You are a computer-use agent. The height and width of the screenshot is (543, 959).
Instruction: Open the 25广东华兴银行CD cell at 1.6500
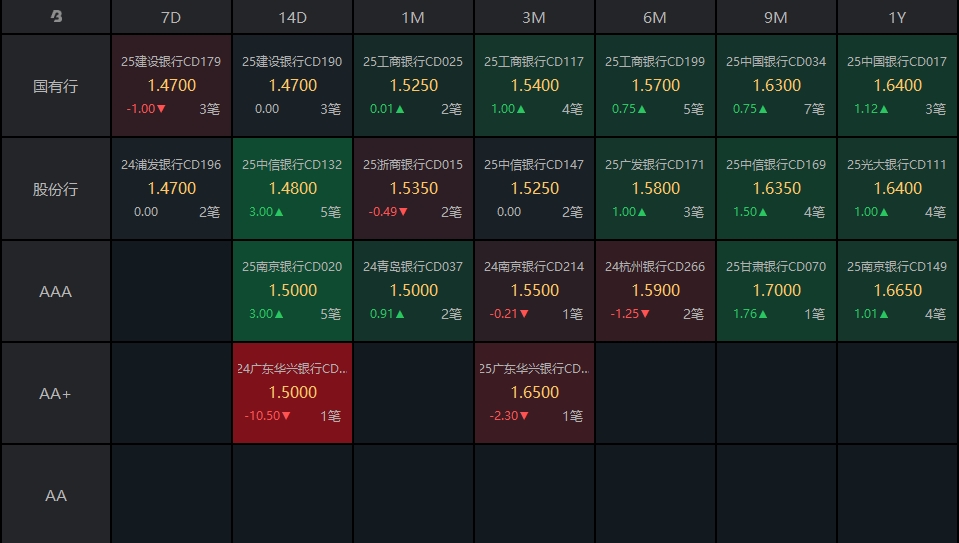point(535,393)
